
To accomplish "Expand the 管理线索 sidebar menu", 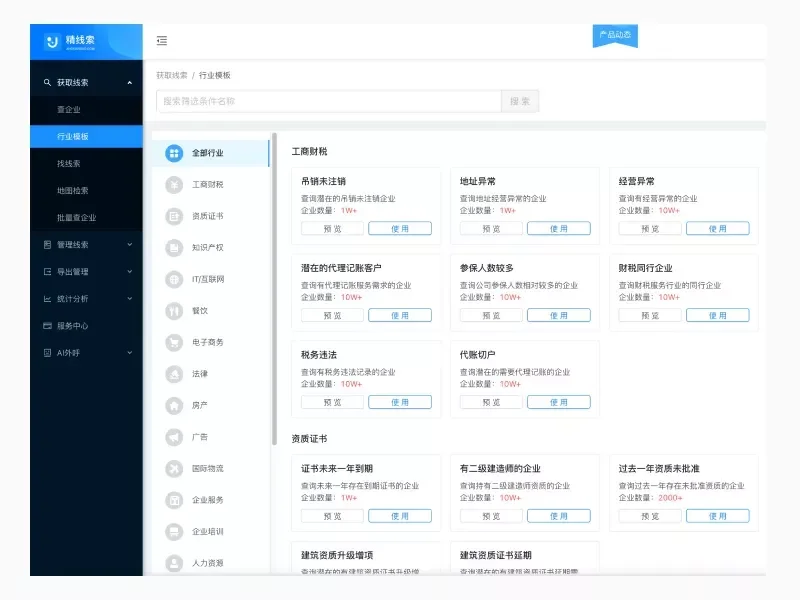I will [87, 242].
